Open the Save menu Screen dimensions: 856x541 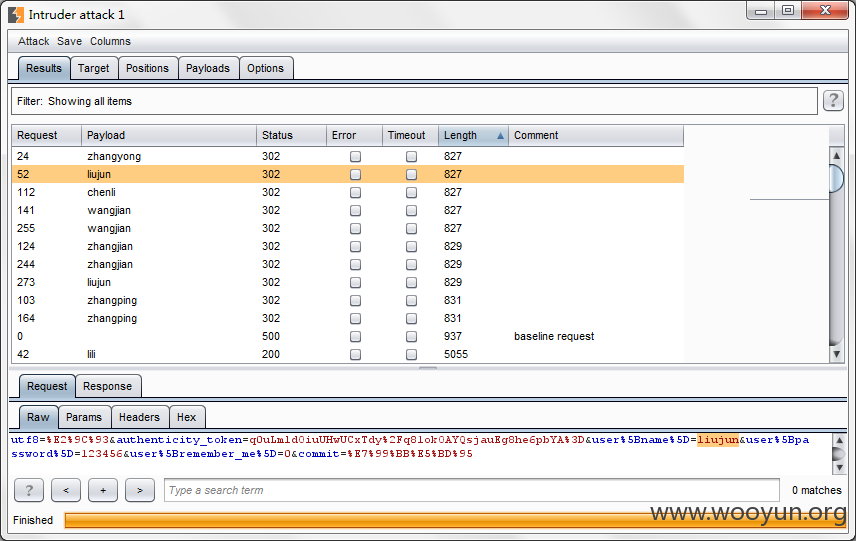pyautogui.click(x=69, y=41)
